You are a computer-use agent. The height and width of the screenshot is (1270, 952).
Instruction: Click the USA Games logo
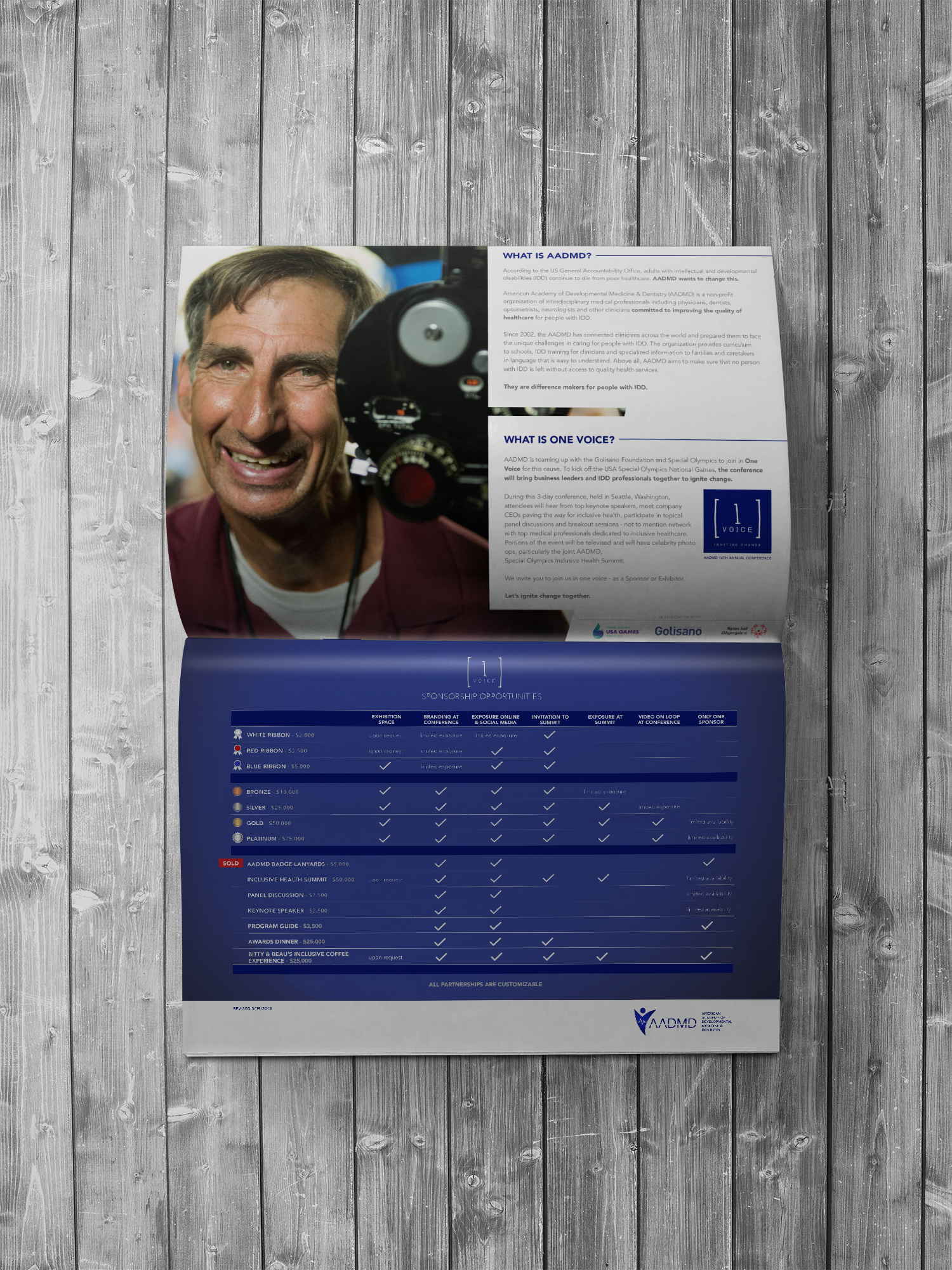pyautogui.click(x=616, y=631)
